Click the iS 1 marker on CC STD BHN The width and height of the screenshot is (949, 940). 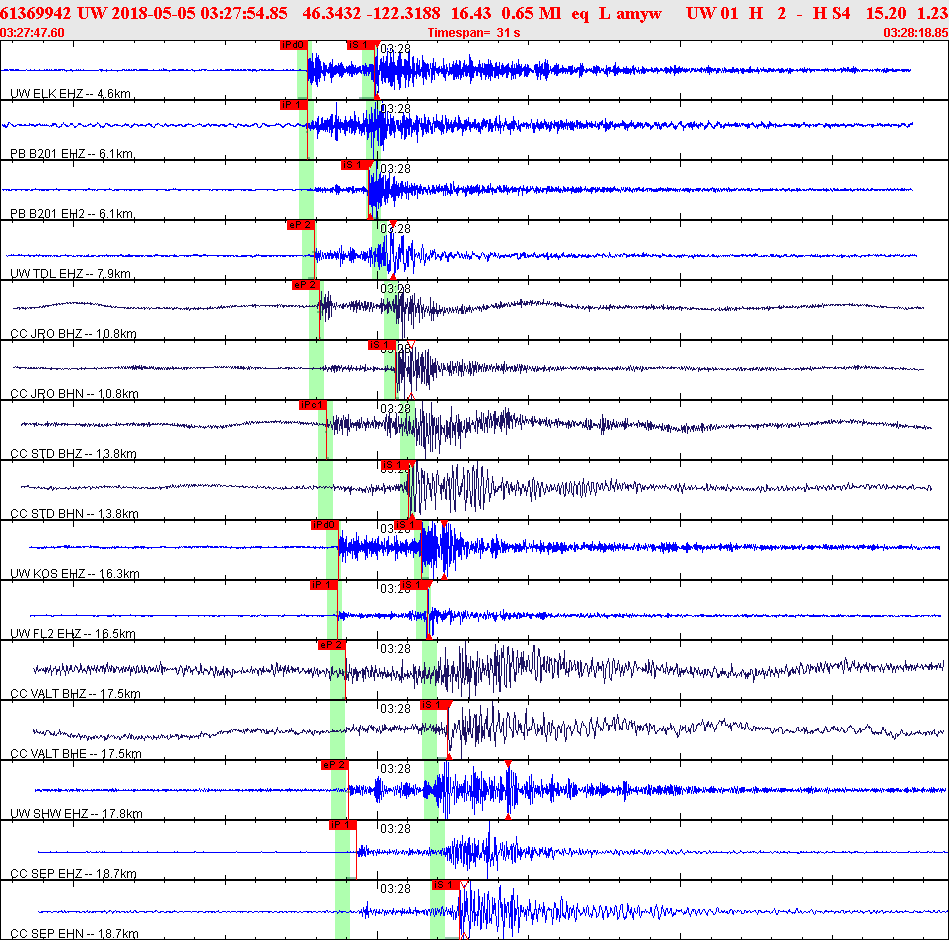[395, 465]
